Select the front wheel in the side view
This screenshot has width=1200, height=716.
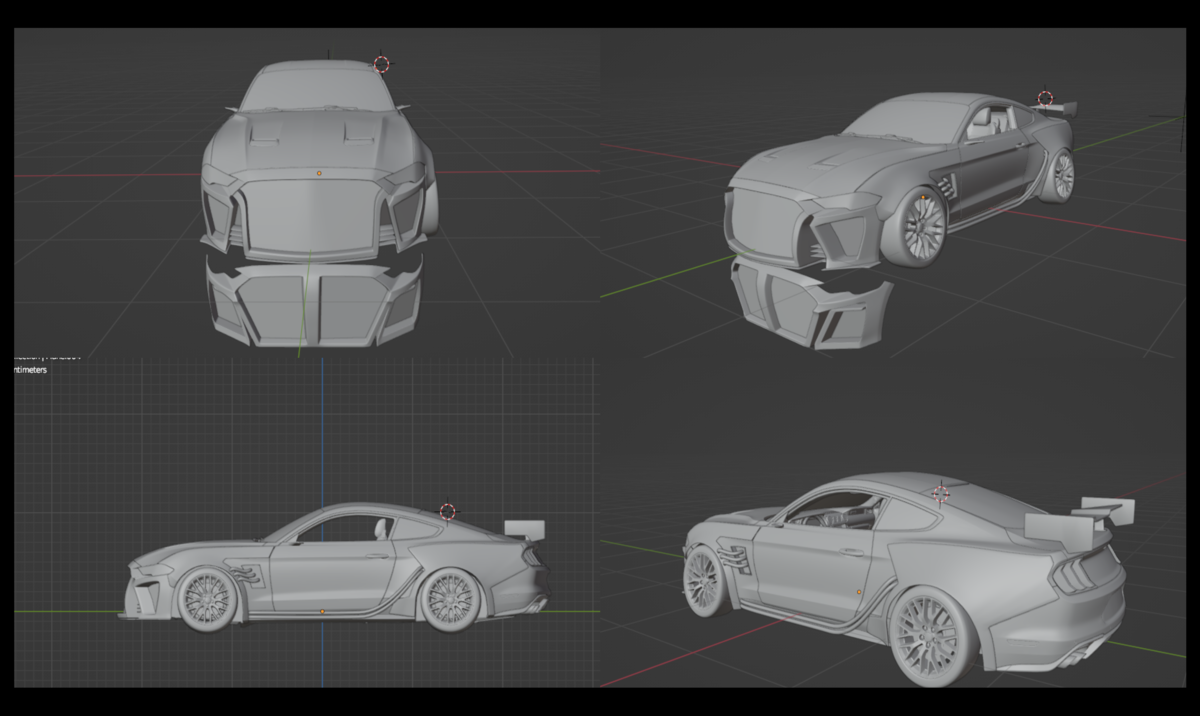tap(207, 599)
